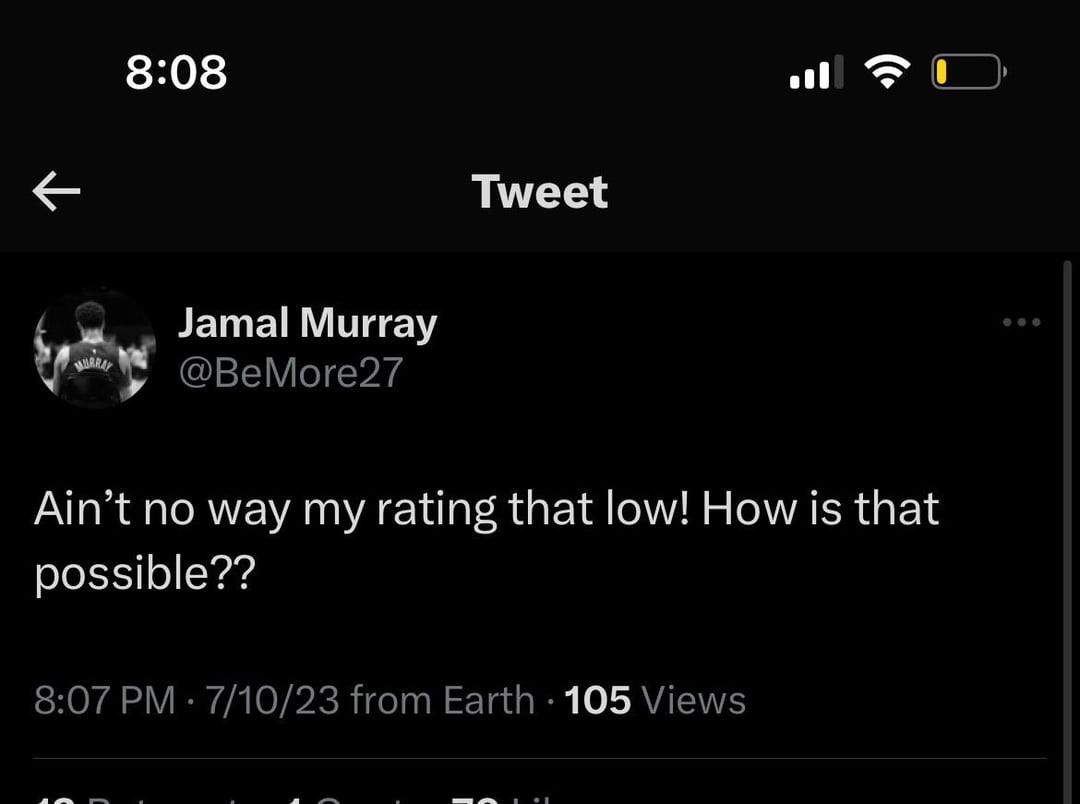The image size is (1080, 804).
Task: Tap the "from Earth" location label
Action: [x=442, y=700]
